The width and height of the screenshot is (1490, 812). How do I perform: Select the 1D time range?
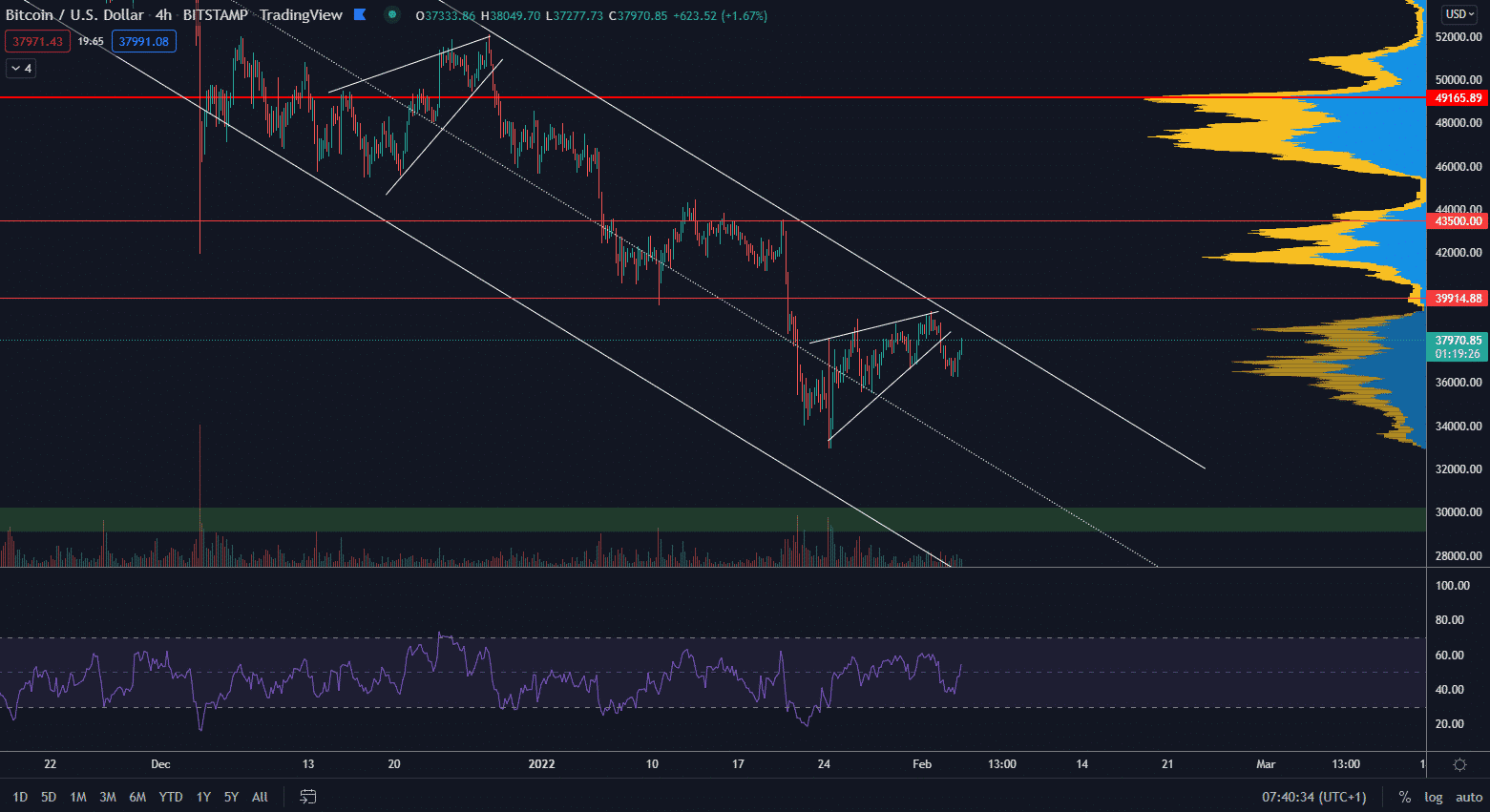pos(20,797)
